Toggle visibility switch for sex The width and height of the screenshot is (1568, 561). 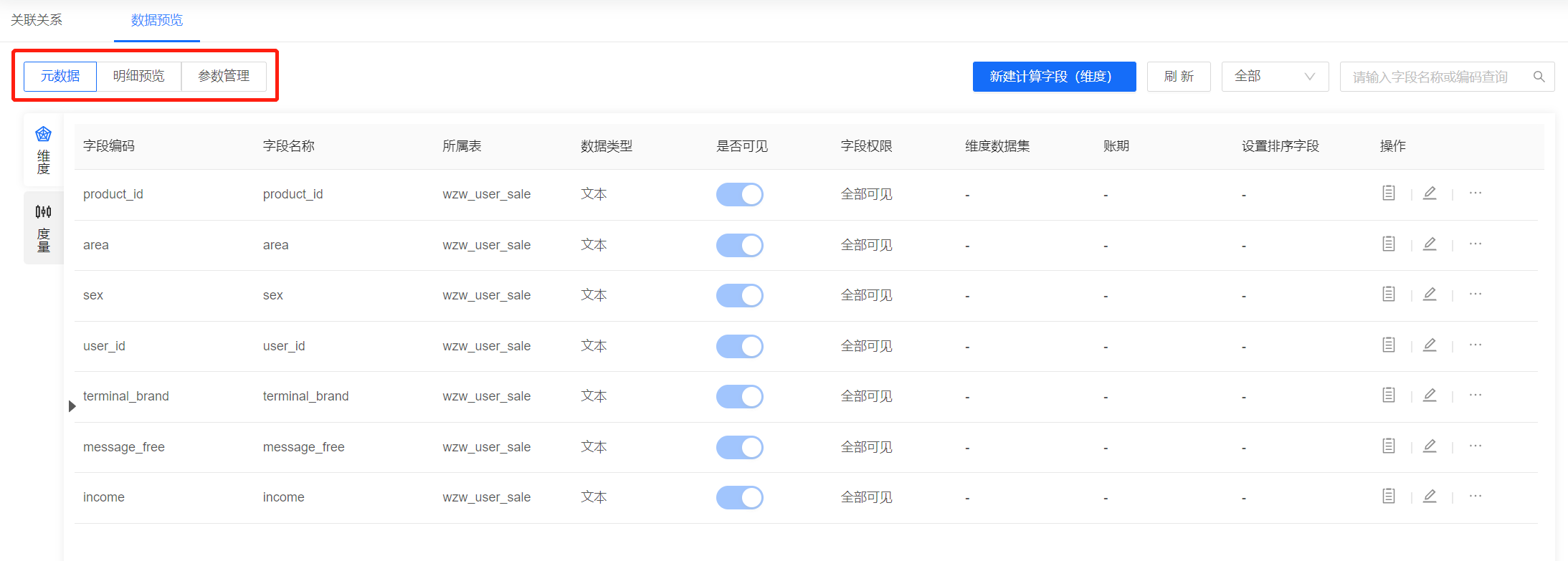(740, 295)
